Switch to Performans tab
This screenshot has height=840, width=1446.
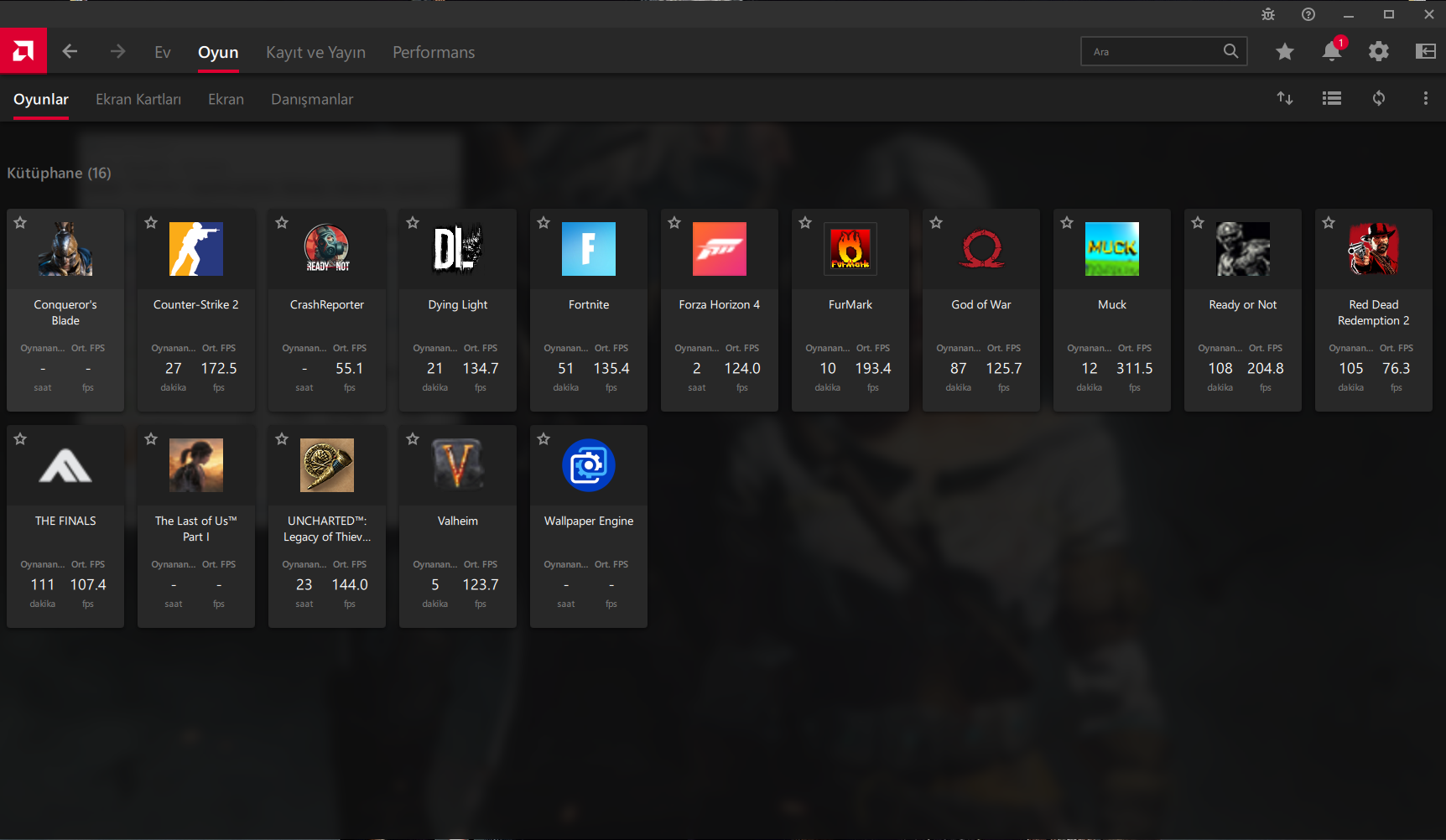434,52
